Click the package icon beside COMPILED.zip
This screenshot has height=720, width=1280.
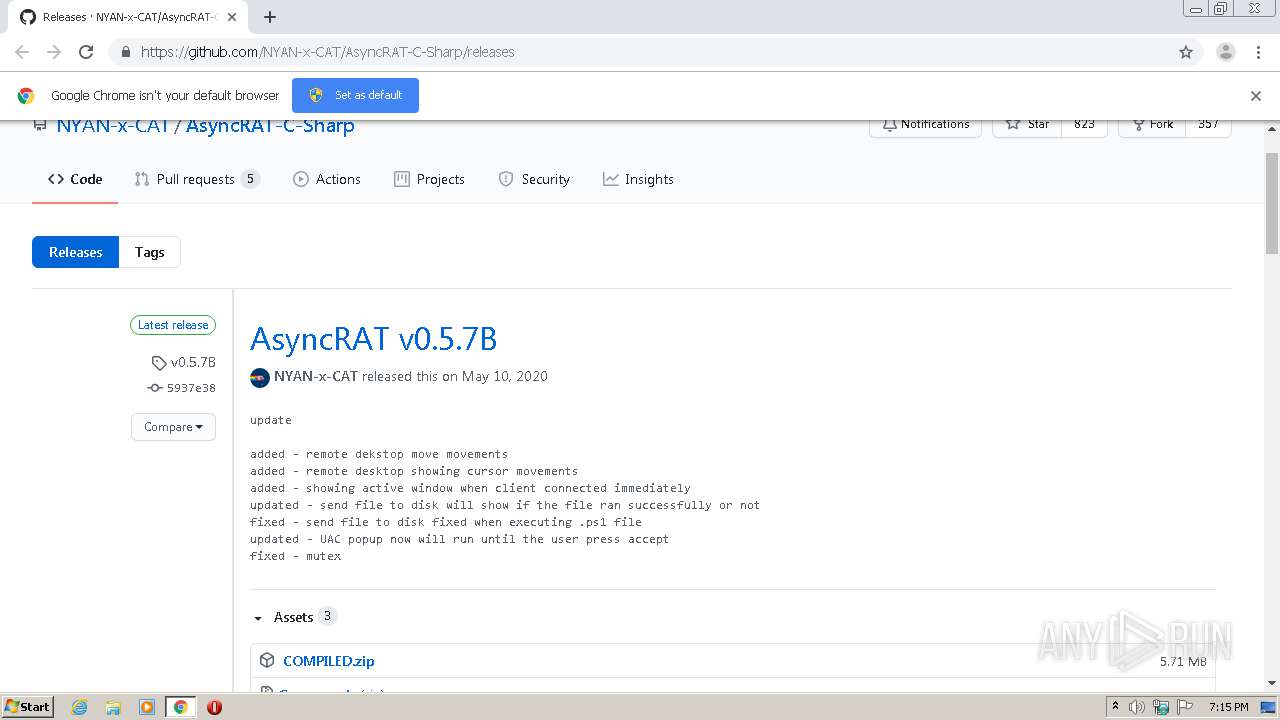[x=267, y=660]
